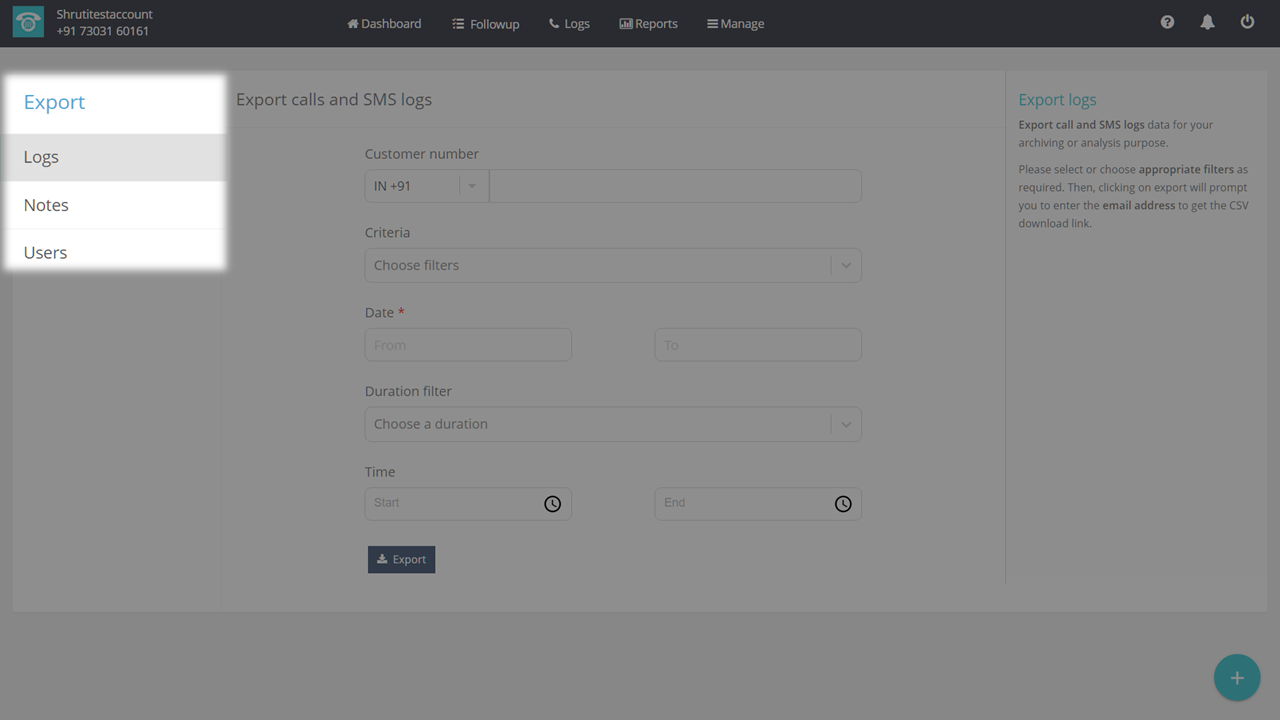Open the Manage menu
The image size is (1280, 720).
[735, 23]
